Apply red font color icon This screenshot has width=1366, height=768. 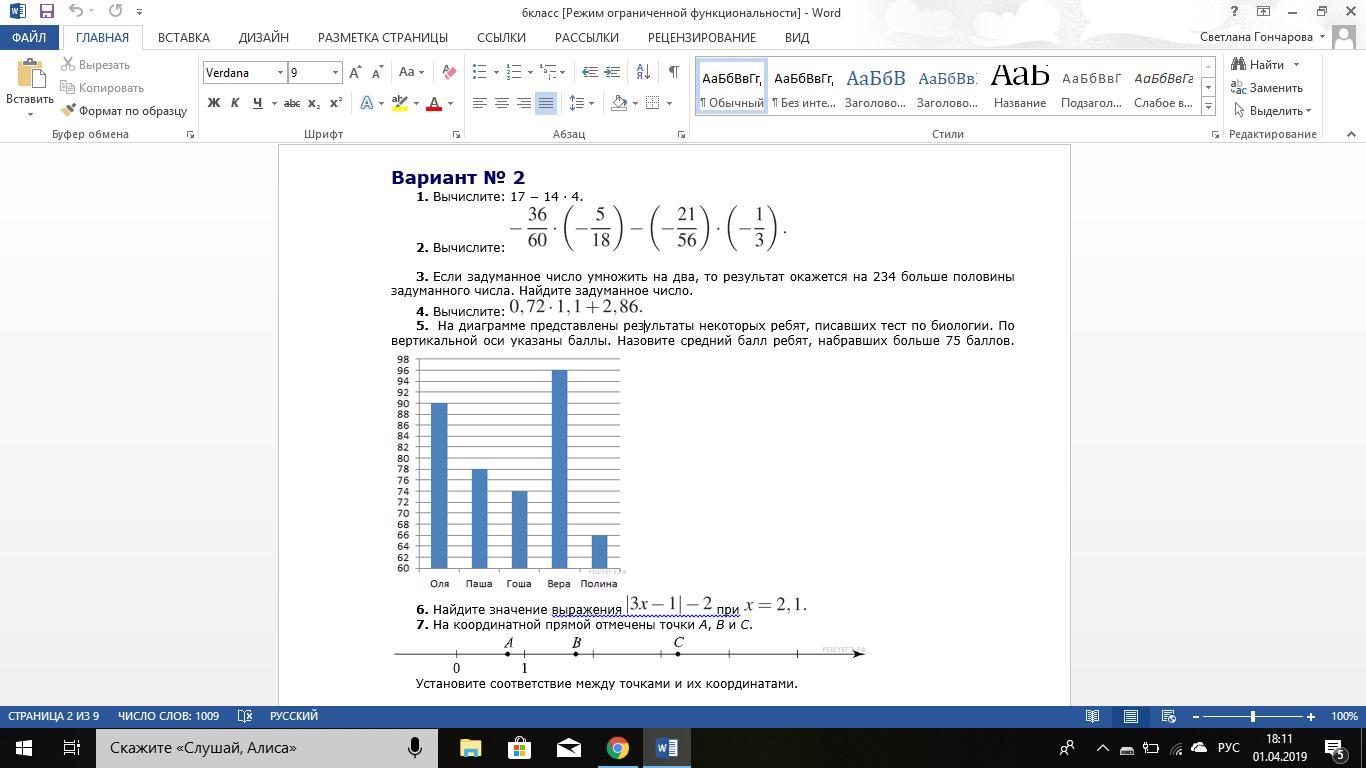[434, 103]
